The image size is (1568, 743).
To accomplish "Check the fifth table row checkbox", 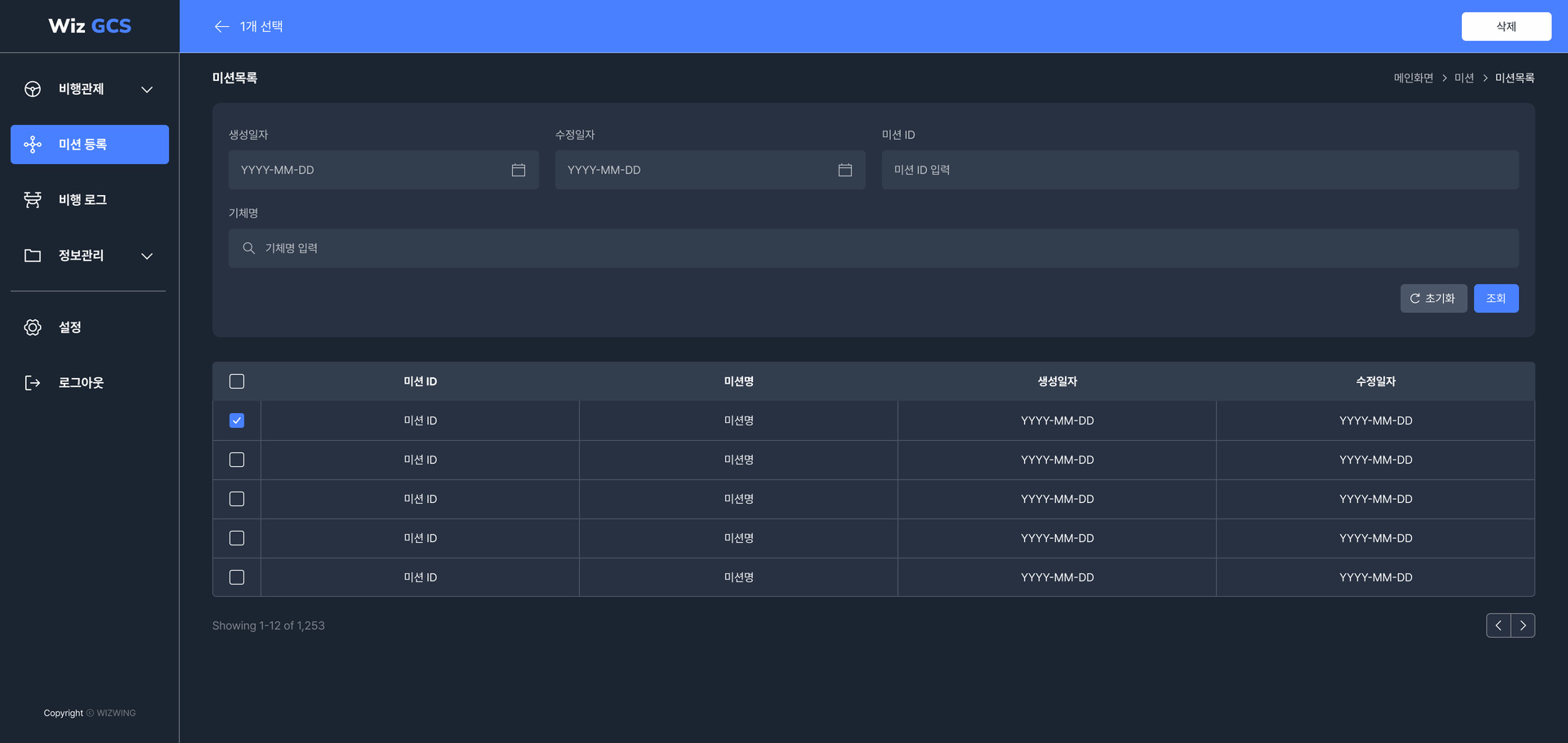I will [237, 577].
